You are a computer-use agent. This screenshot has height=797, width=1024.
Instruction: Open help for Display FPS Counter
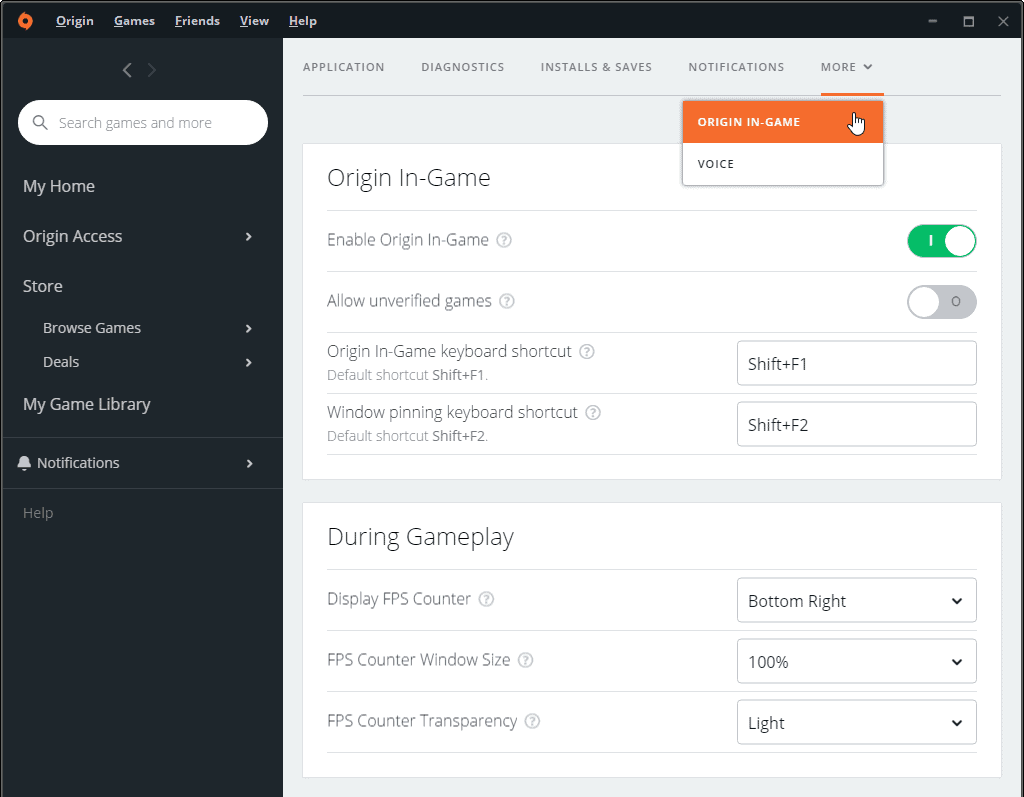pyautogui.click(x=487, y=599)
